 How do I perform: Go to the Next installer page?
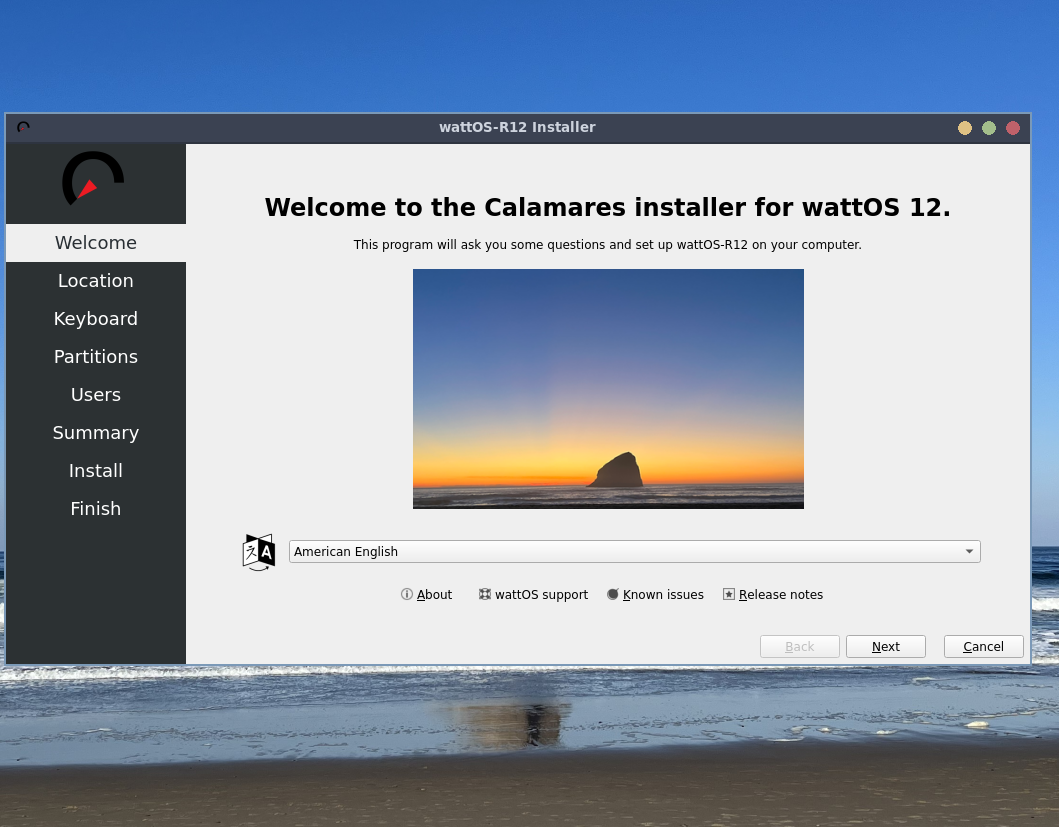(885, 647)
